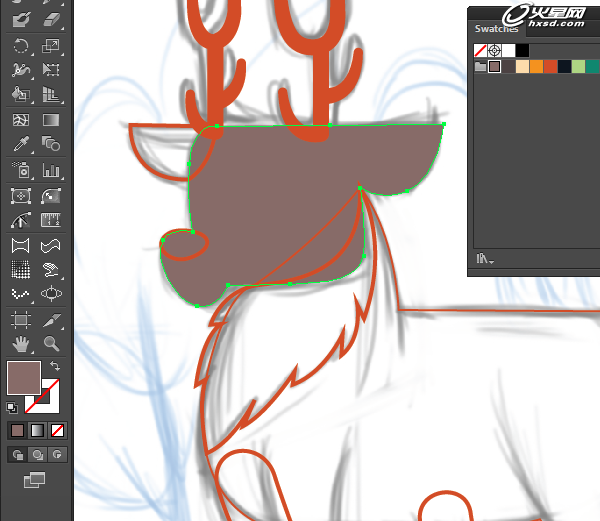Click the deer's oval nose outline
Image resolution: width=600 pixels, height=521 pixels.
[x=185, y=245]
